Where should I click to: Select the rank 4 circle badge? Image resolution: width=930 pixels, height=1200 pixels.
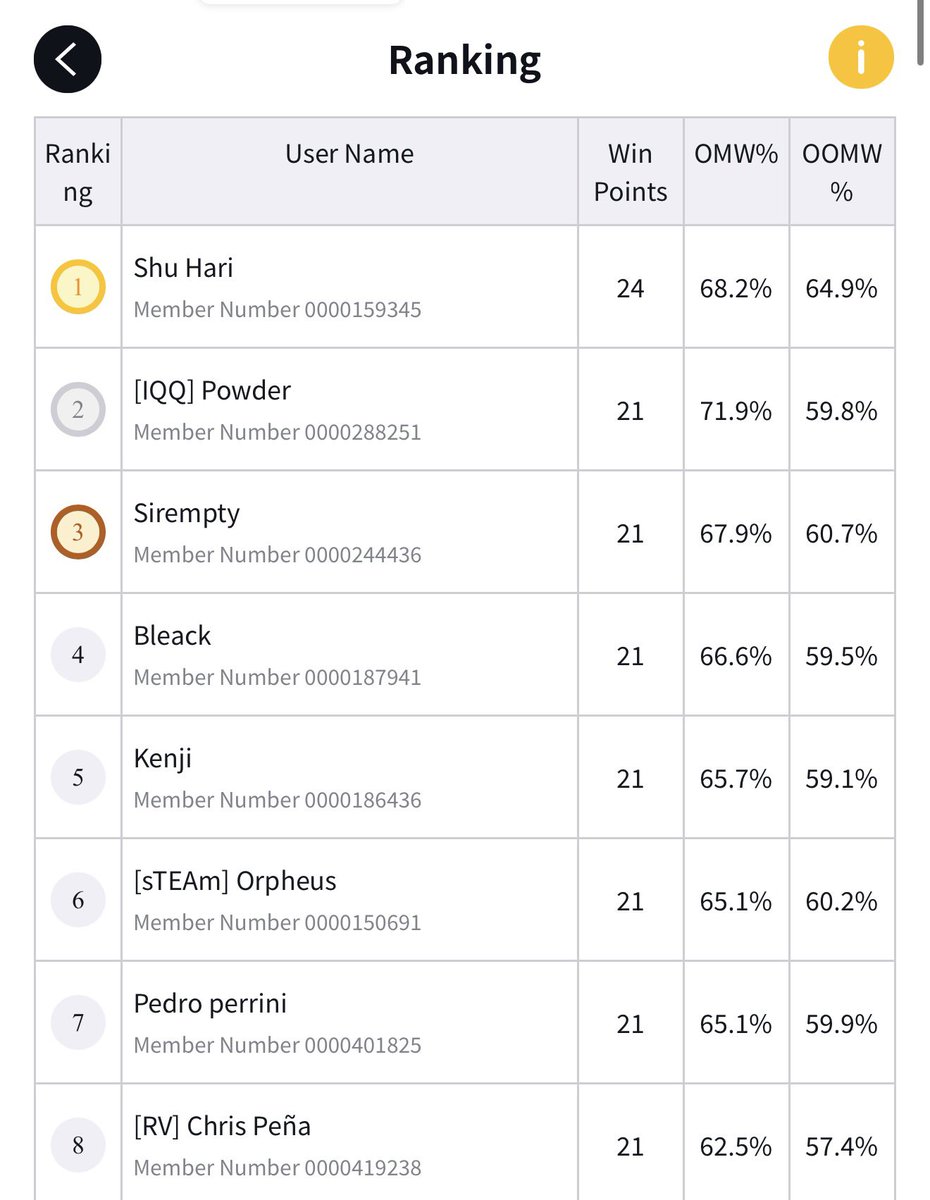pos(78,655)
